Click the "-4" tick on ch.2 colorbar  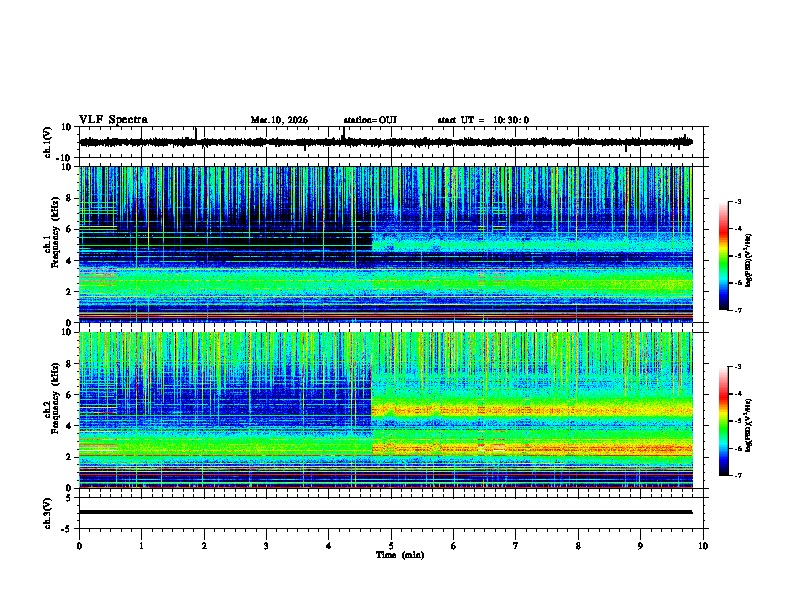coord(737,393)
